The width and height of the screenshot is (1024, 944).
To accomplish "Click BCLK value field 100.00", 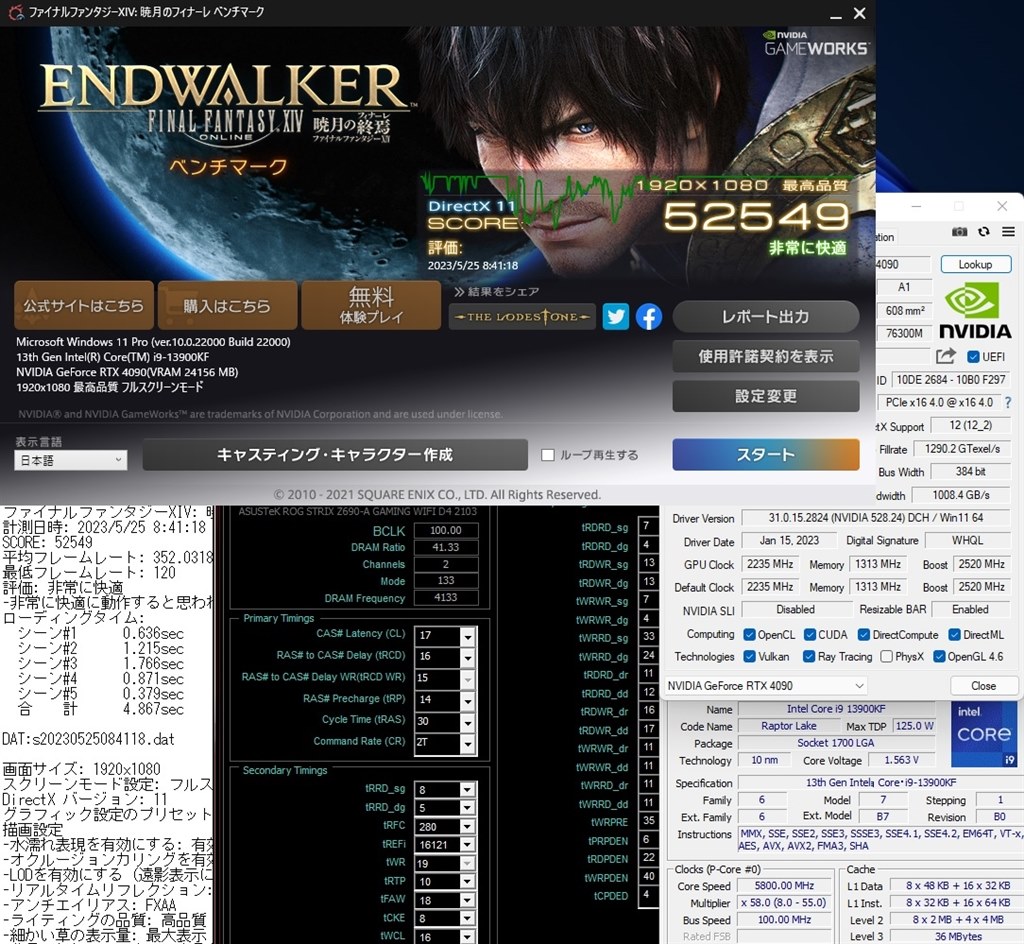I will click(x=445, y=531).
